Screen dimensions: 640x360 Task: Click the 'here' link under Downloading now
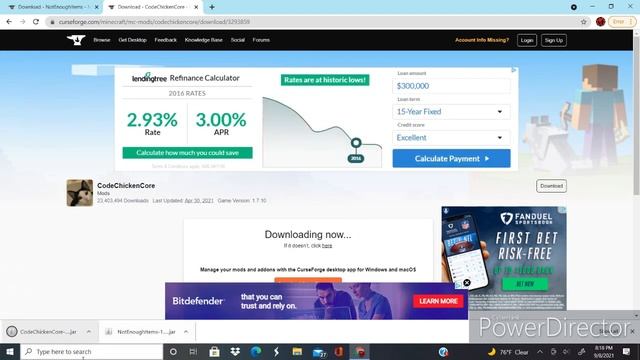click(327, 246)
